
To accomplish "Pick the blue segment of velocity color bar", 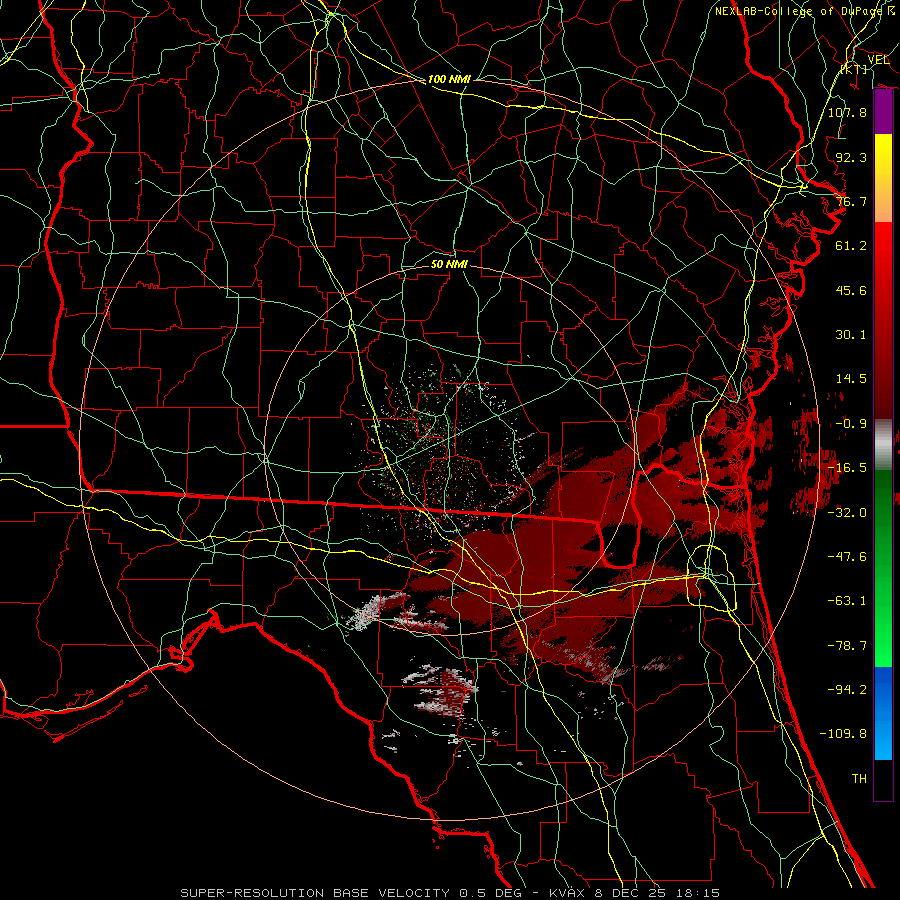I will click(x=883, y=713).
